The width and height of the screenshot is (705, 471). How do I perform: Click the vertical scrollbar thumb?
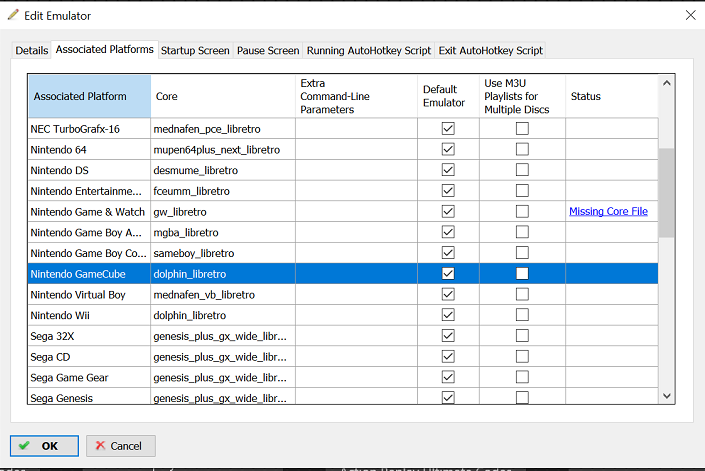point(666,193)
